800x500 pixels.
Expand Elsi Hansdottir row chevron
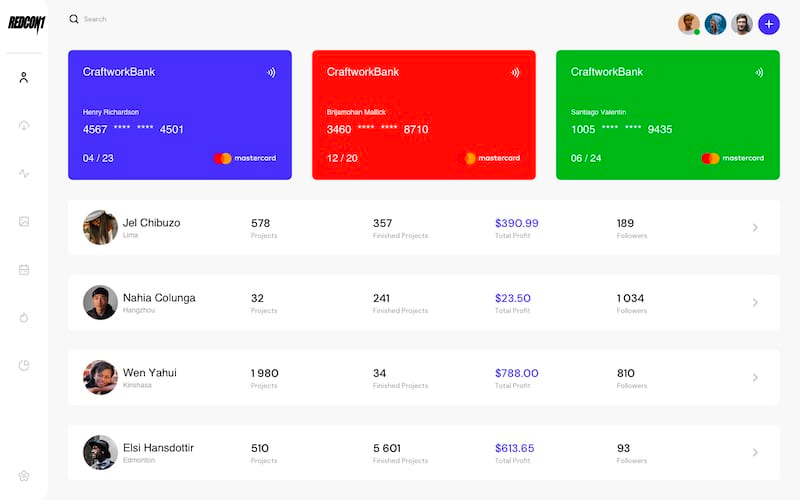755,453
